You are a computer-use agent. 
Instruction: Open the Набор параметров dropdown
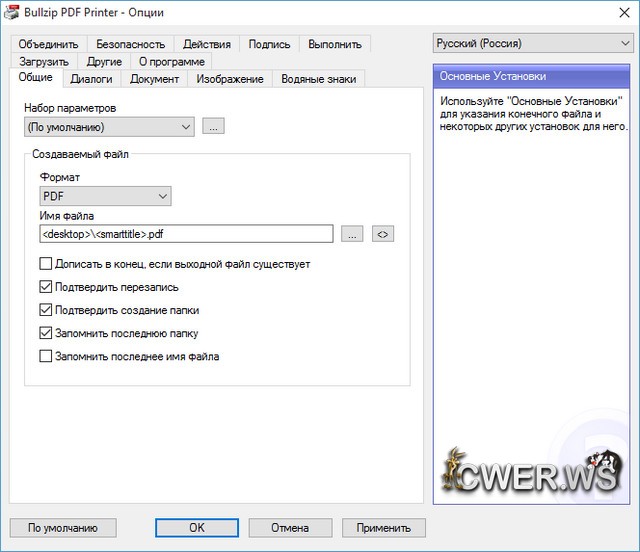(x=109, y=127)
